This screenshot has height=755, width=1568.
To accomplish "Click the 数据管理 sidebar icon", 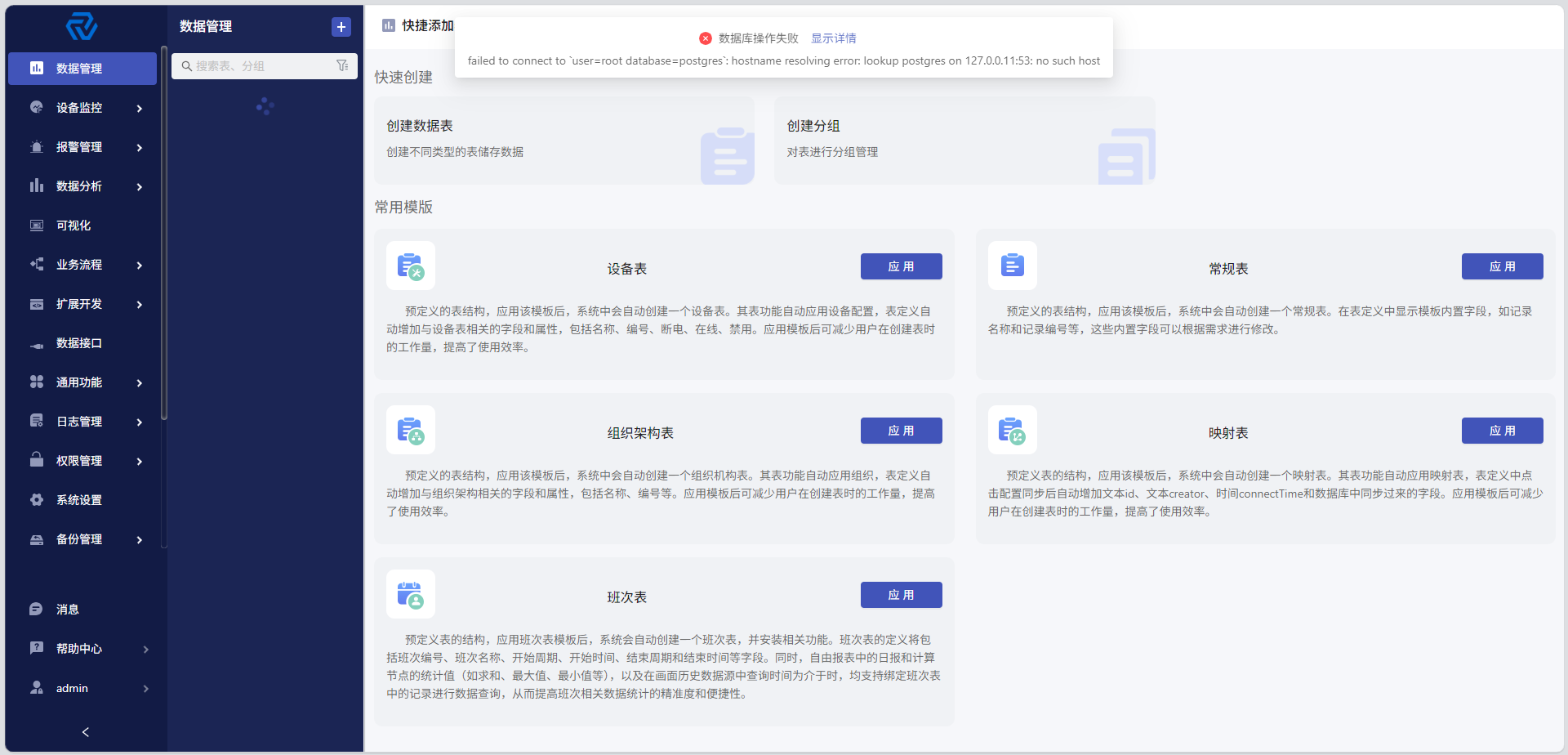I will coord(37,68).
